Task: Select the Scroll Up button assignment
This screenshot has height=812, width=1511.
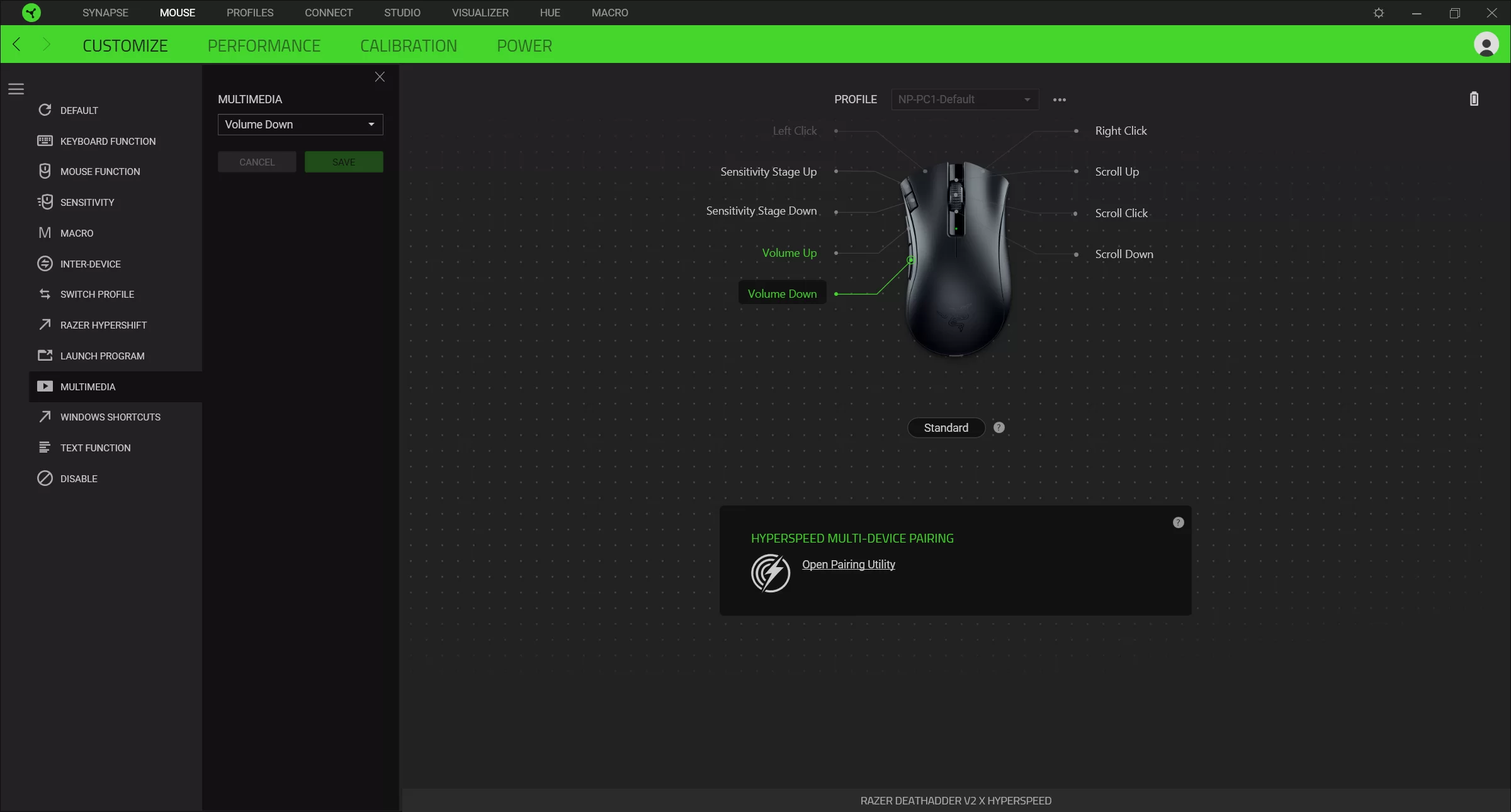Action: 1117,172
